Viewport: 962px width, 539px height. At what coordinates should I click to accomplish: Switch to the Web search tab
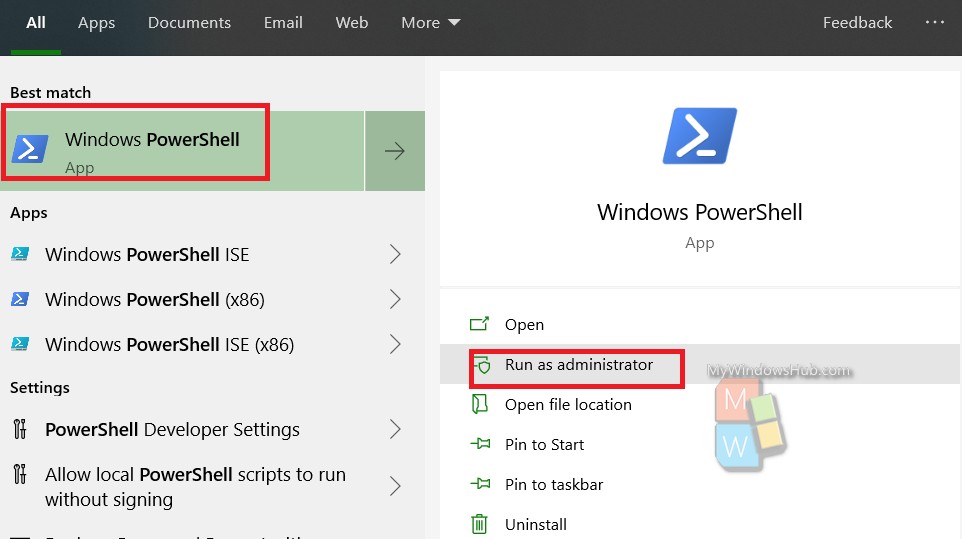click(x=352, y=23)
